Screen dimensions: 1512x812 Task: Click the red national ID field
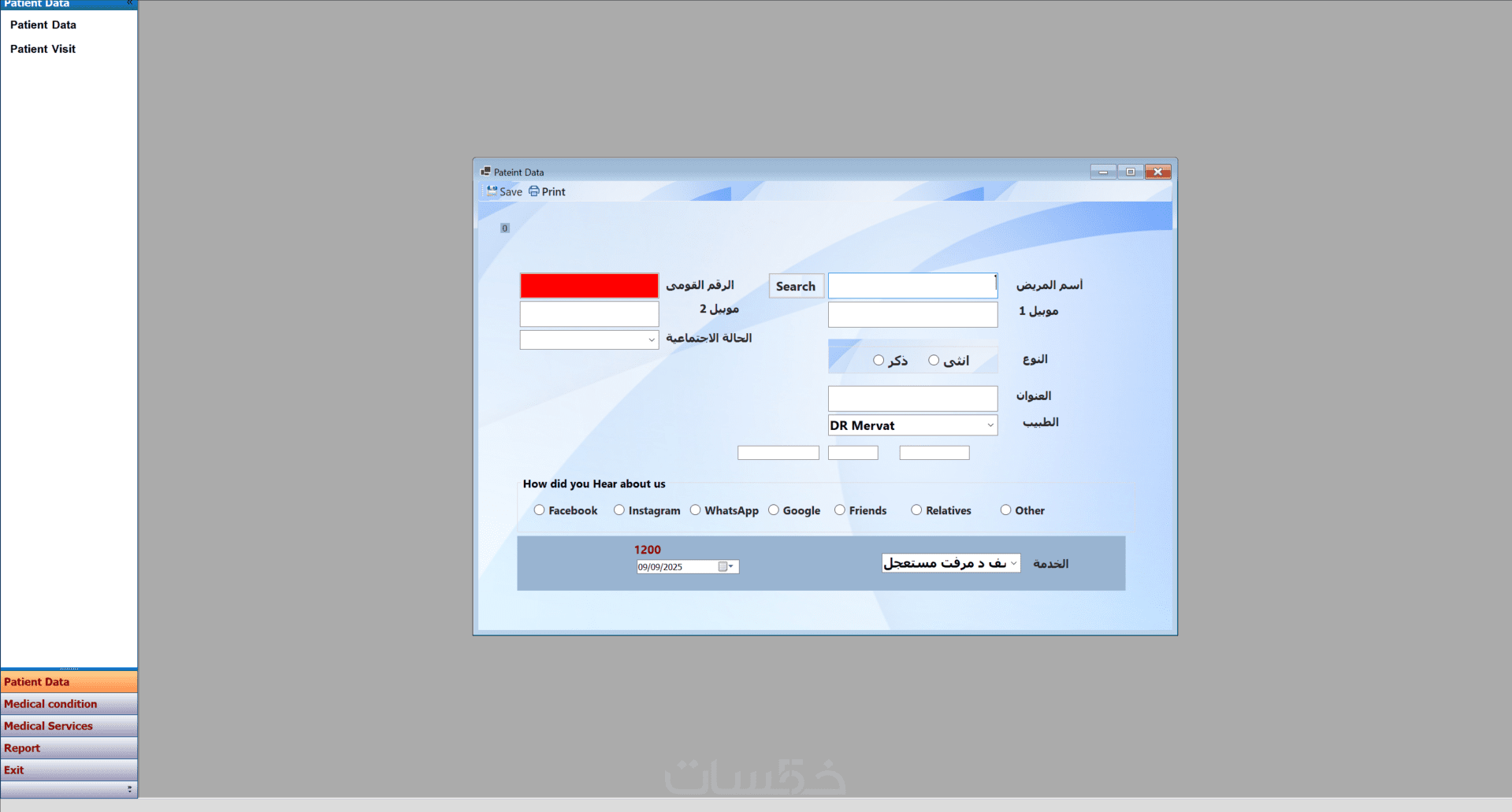(589, 286)
